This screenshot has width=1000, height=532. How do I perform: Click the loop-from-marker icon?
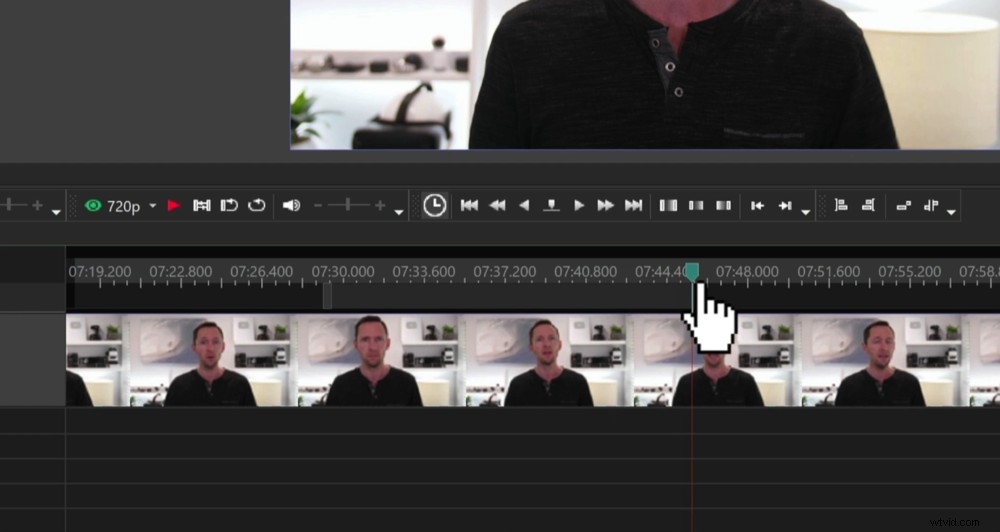[229, 205]
